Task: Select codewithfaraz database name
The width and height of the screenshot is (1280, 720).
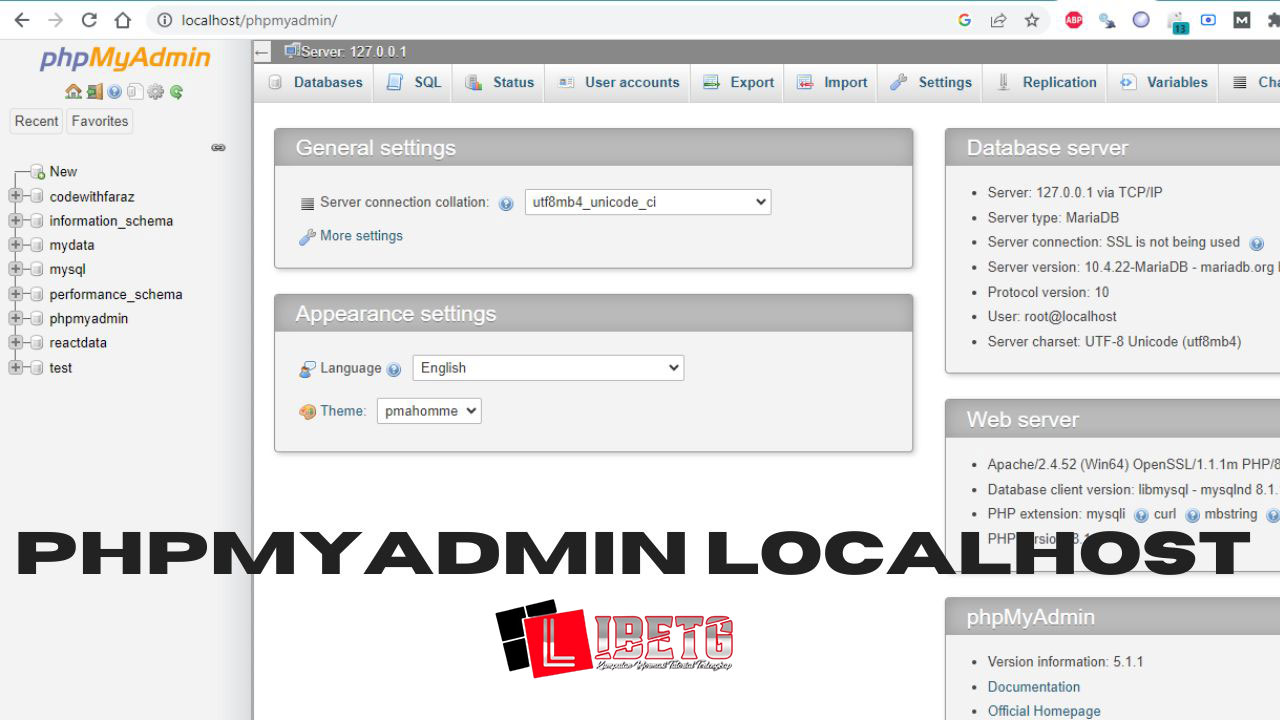Action: (x=92, y=197)
